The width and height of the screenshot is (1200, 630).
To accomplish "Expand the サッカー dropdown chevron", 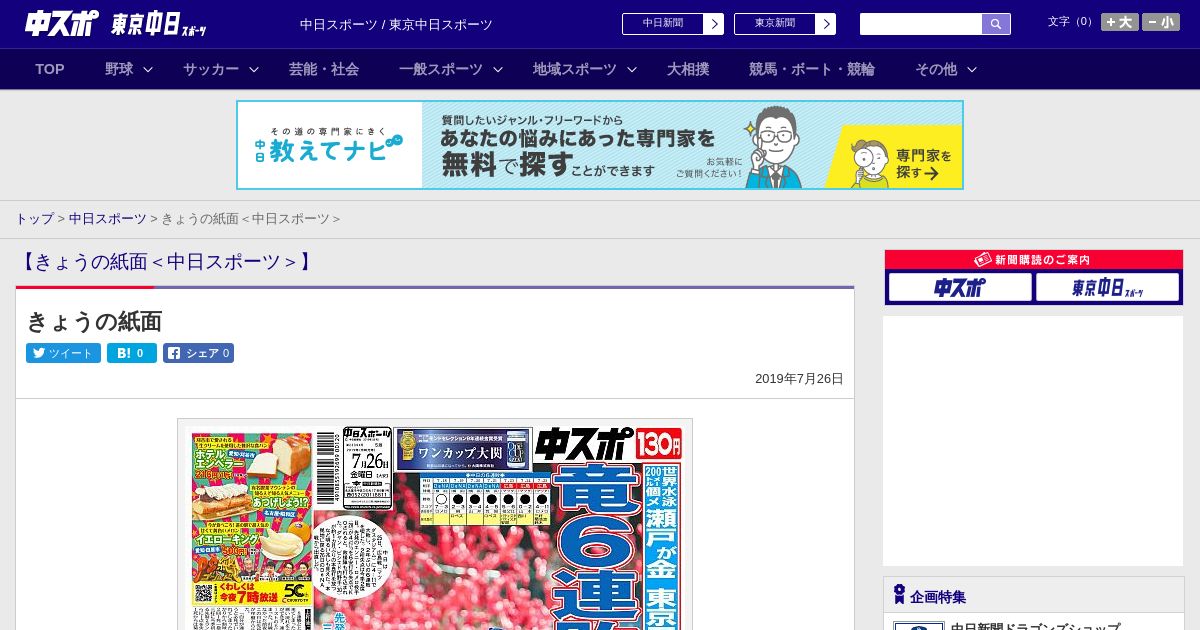I will coord(254,69).
